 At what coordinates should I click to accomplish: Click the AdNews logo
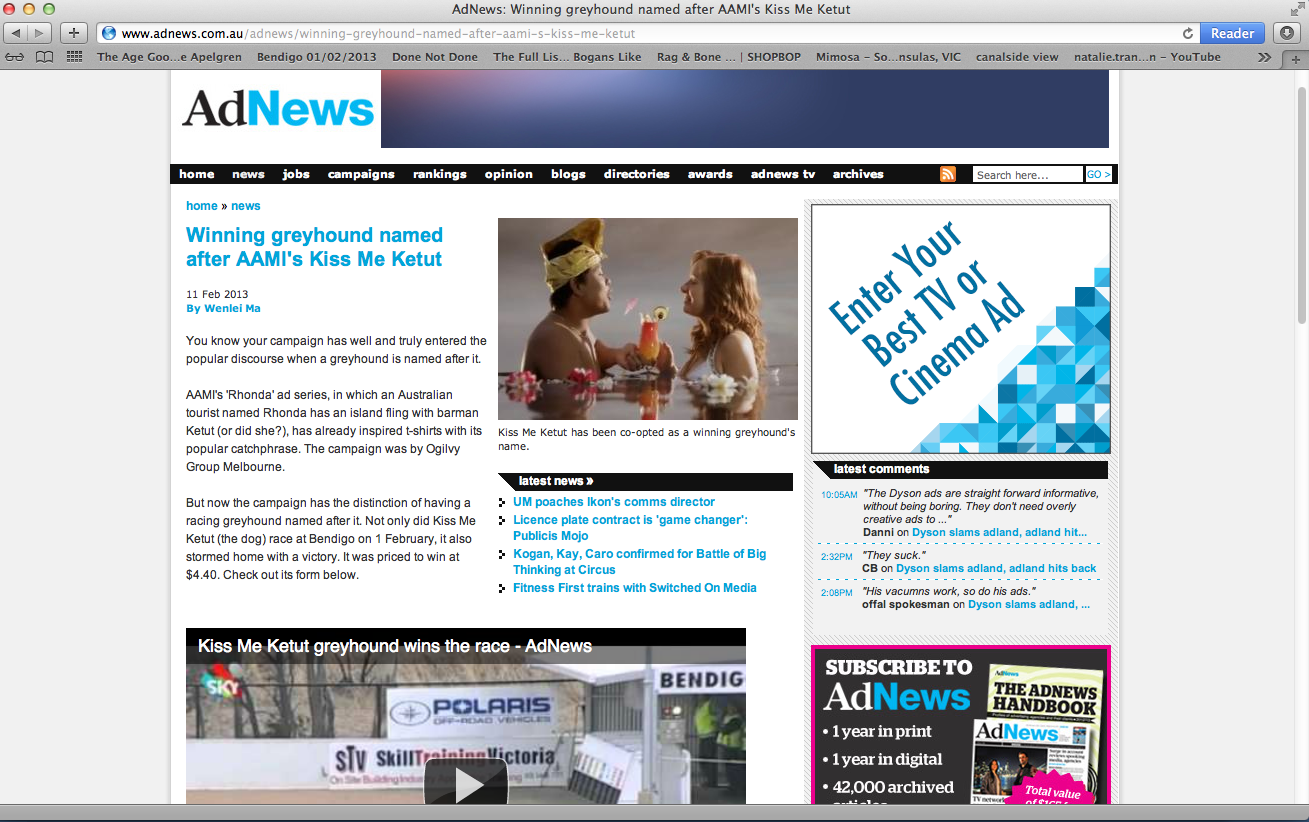point(278,109)
